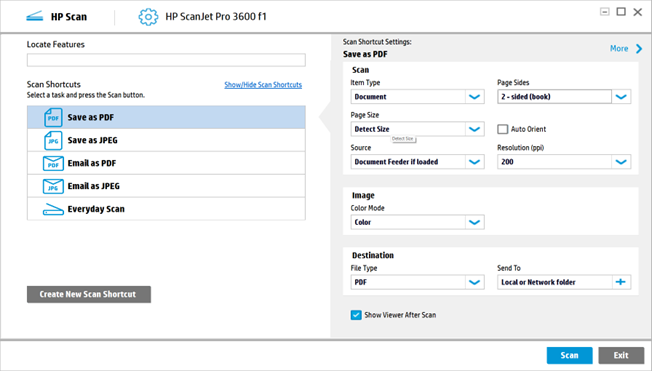The height and width of the screenshot is (371, 652).
Task: Choose the Email as JPEG shortcut
Action: pos(166,186)
